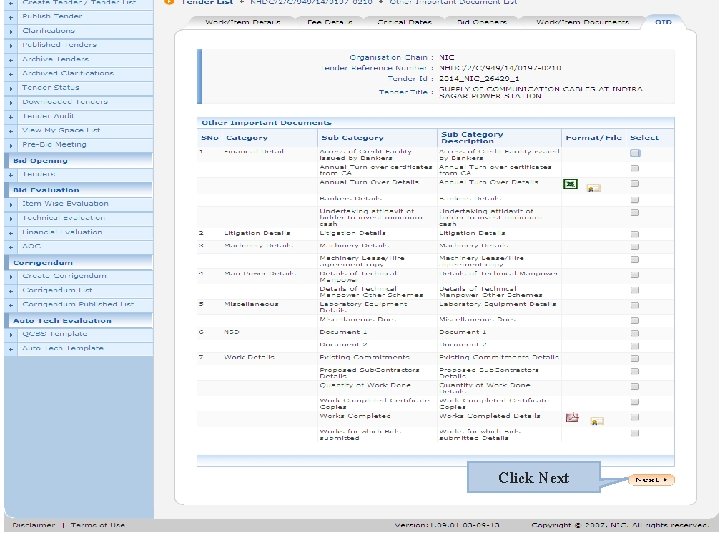The width and height of the screenshot is (720, 540).
Task: Tick the Litigation Details checkbox
Action: (x=635, y=234)
